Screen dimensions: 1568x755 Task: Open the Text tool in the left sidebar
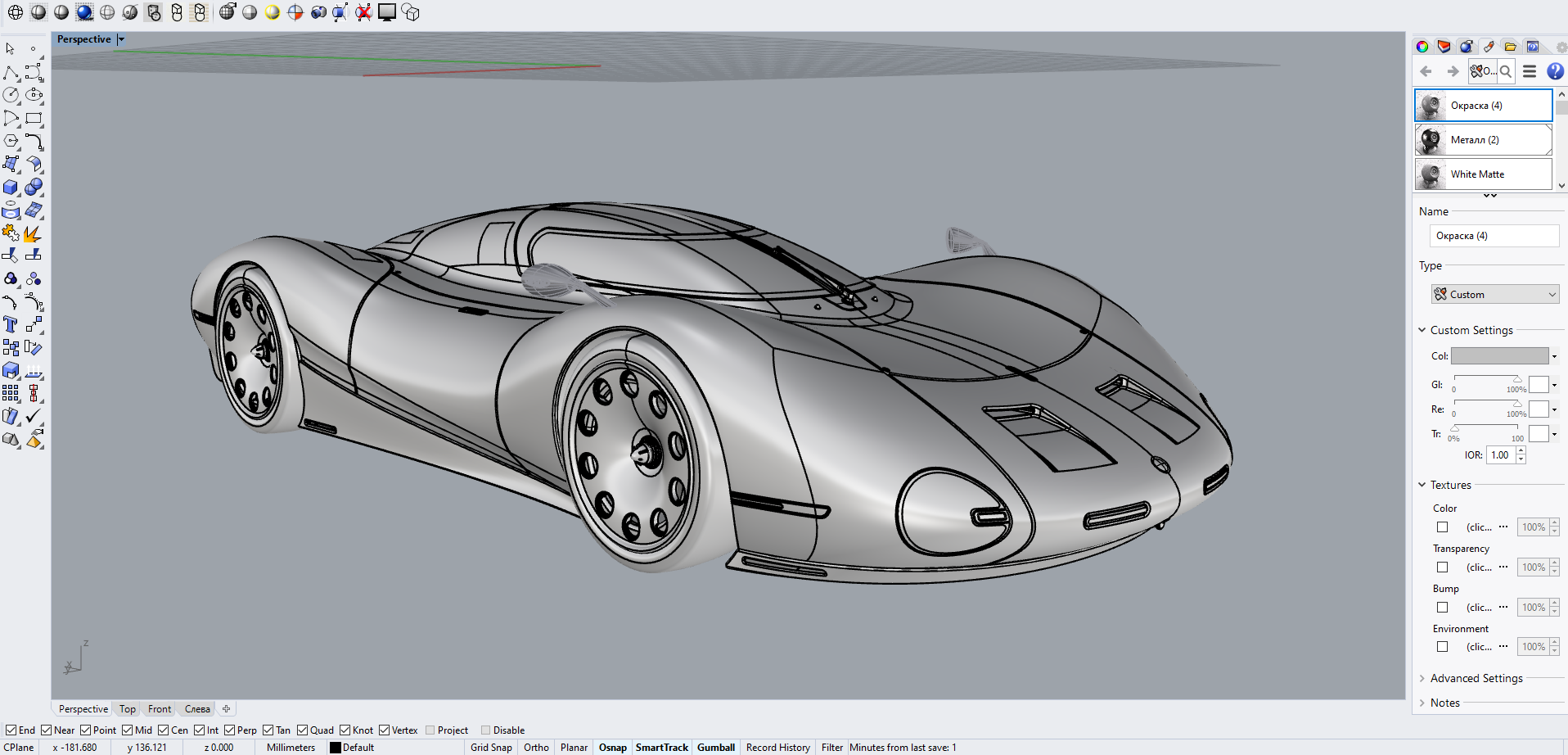[x=11, y=324]
